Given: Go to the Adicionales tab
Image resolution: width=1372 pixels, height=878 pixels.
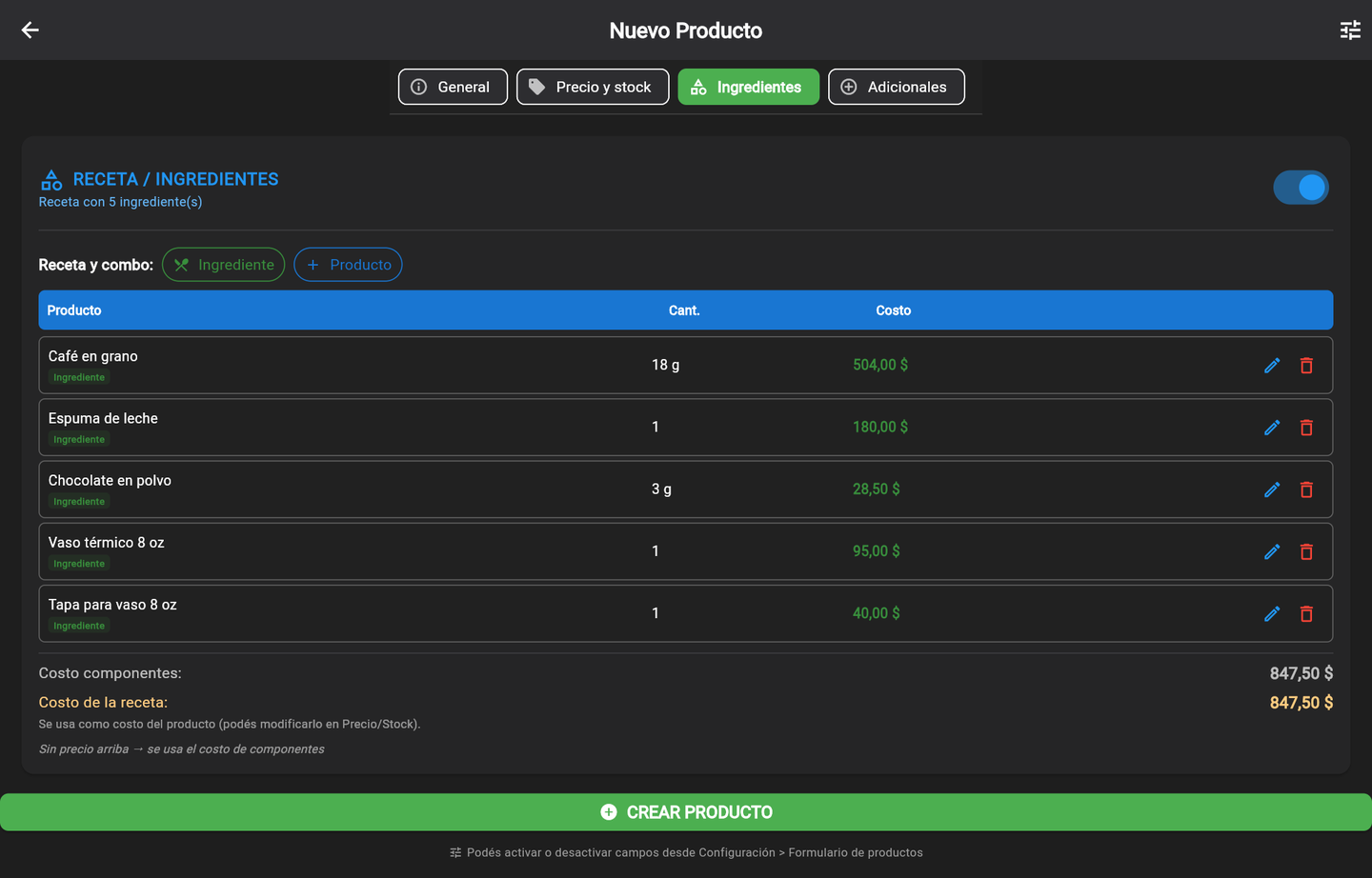Looking at the screenshot, I should pos(896,87).
